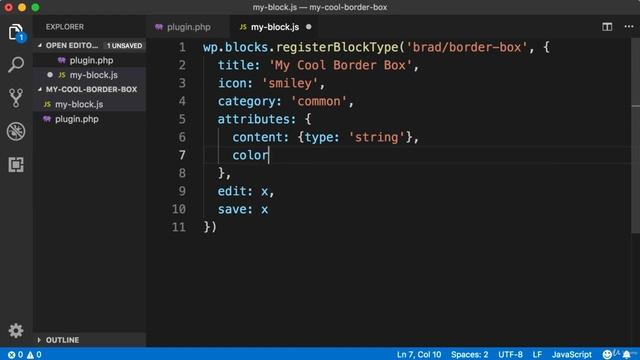This screenshot has width=640, height=360.
Task: Click the editor vertical scrollbar
Action: pyautogui.click(x=636, y=135)
